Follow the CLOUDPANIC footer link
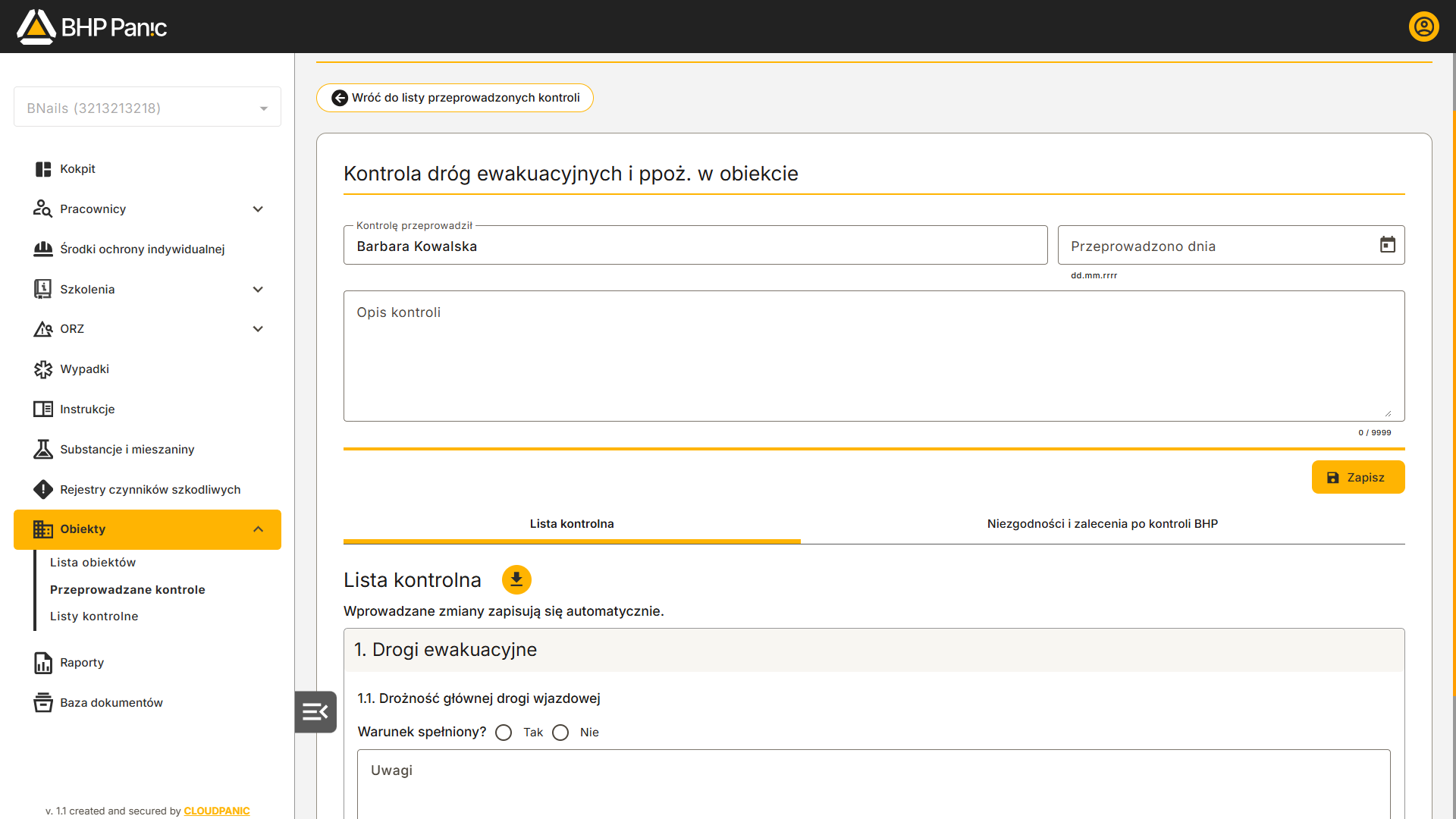This screenshot has height=819, width=1456. pyautogui.click(x=217, y=811)
